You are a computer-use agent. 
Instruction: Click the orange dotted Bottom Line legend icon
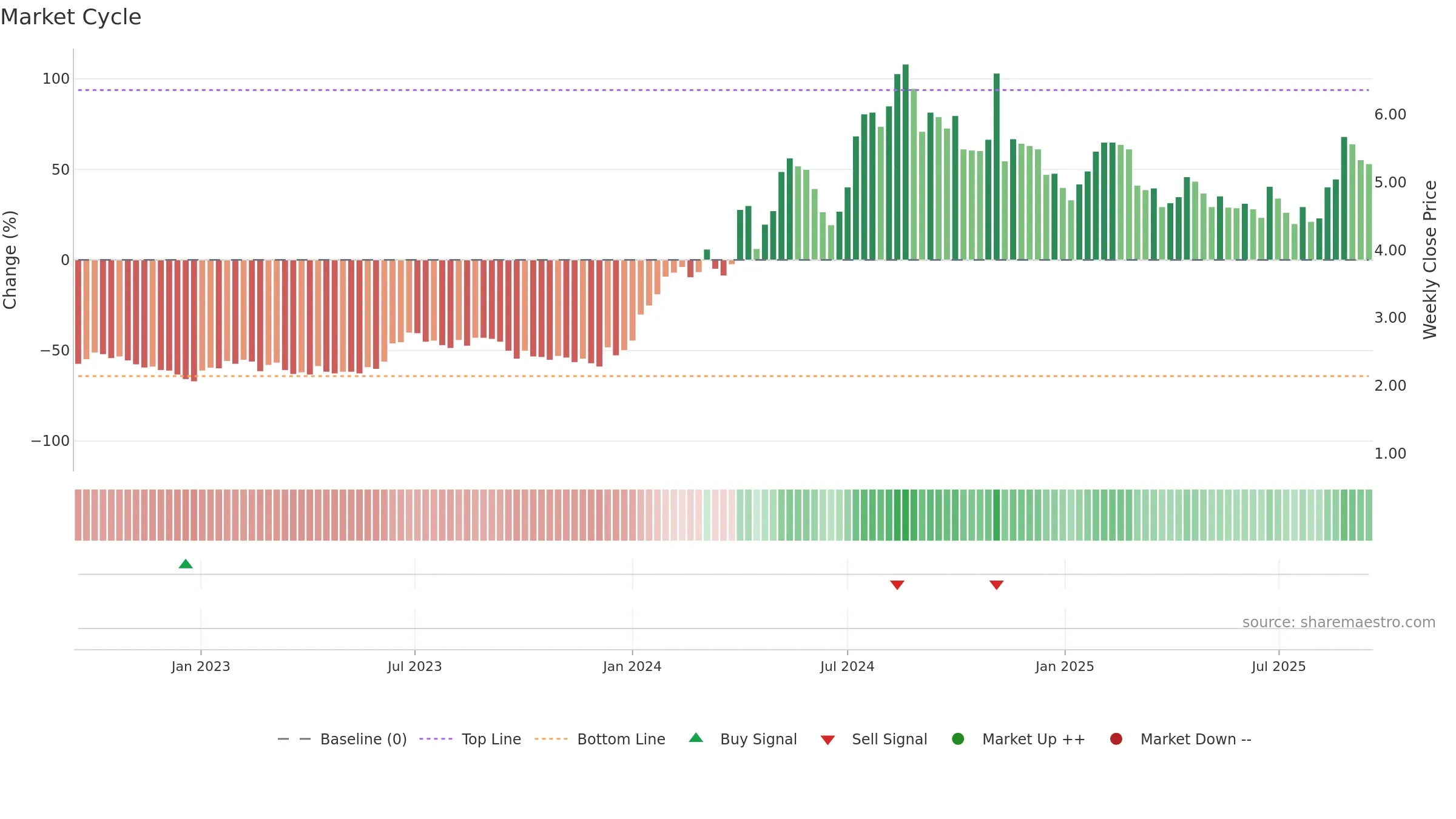coord(551,739)
